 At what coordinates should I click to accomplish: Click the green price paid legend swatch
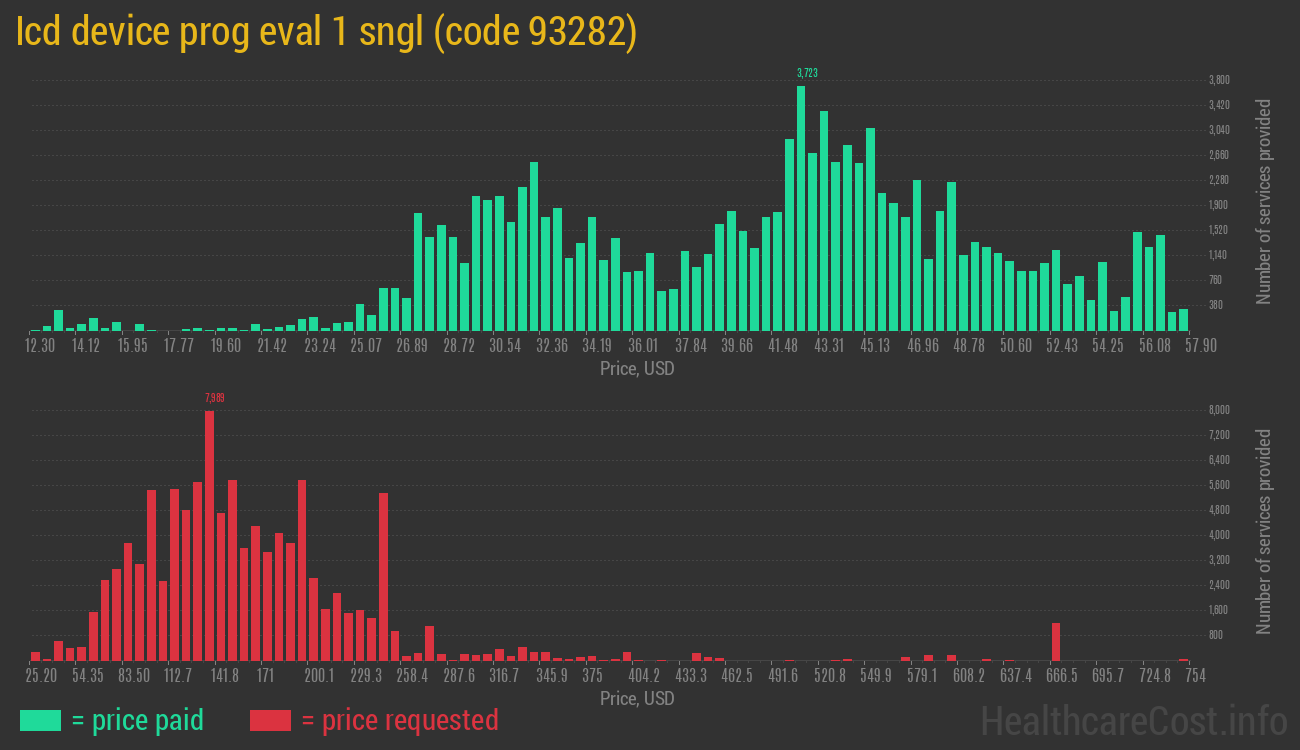40,720
